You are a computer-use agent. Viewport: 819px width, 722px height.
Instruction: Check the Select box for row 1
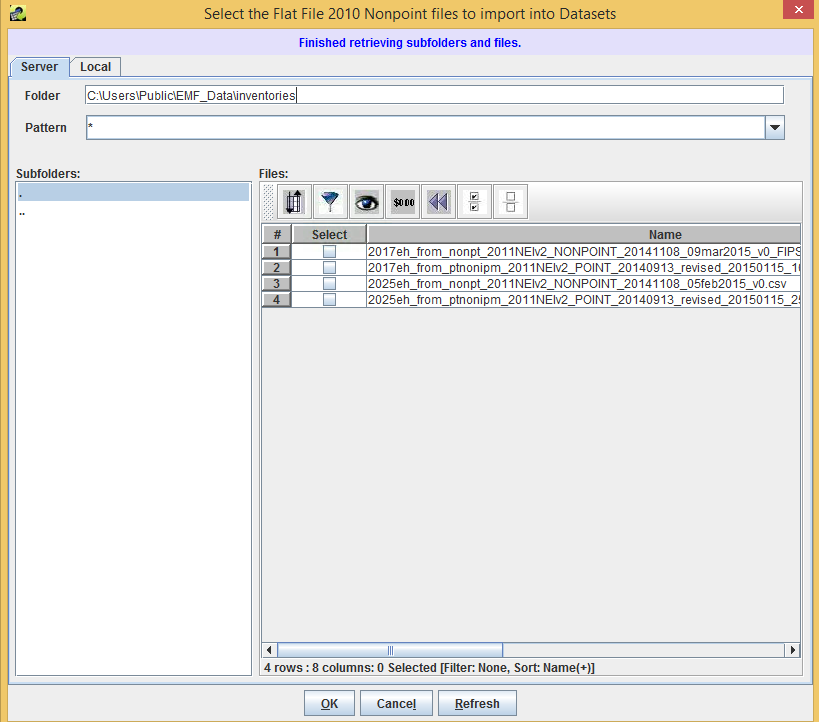[329, 251]
